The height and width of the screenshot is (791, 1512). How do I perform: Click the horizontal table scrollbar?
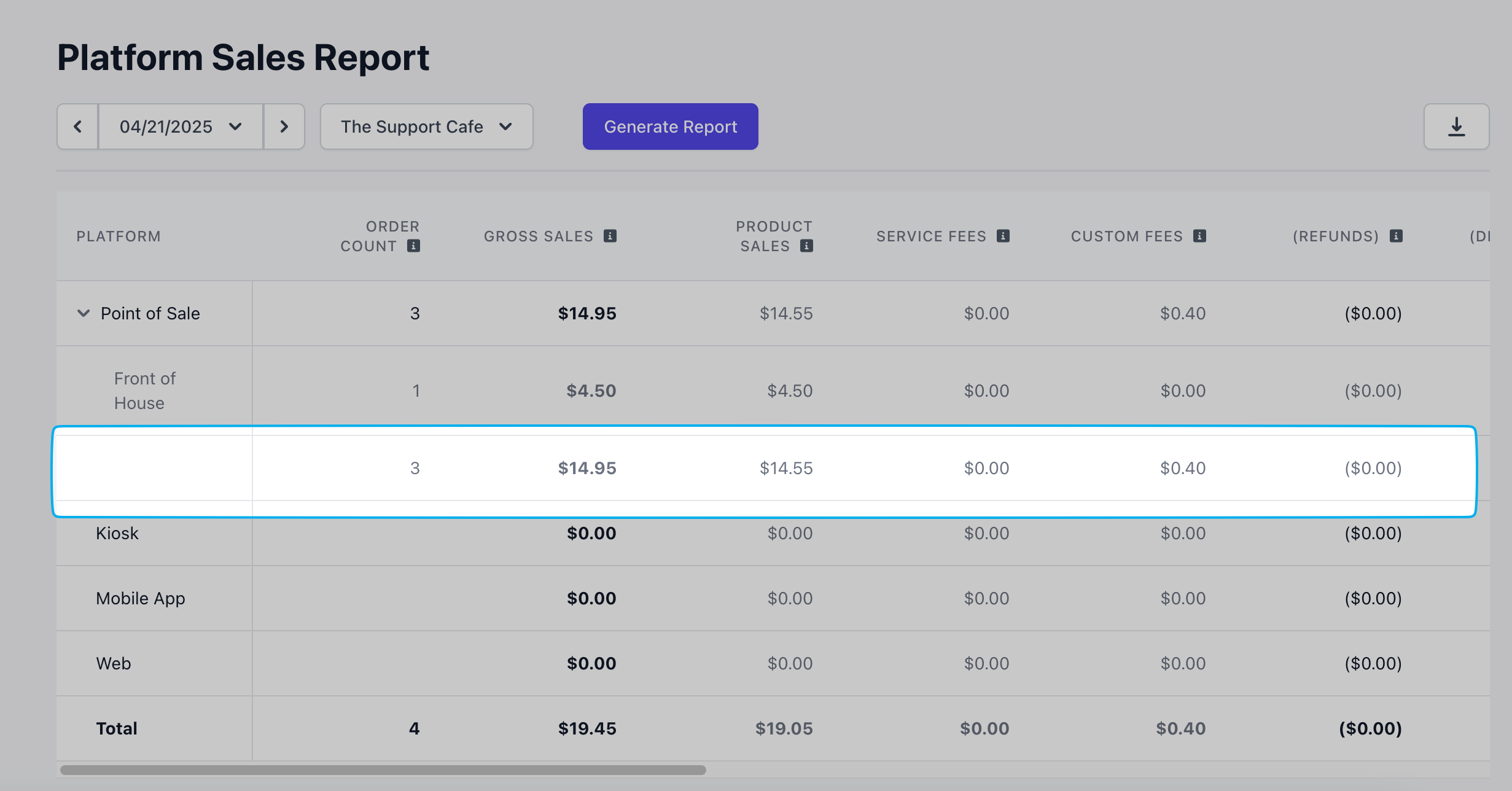point(383,770)
